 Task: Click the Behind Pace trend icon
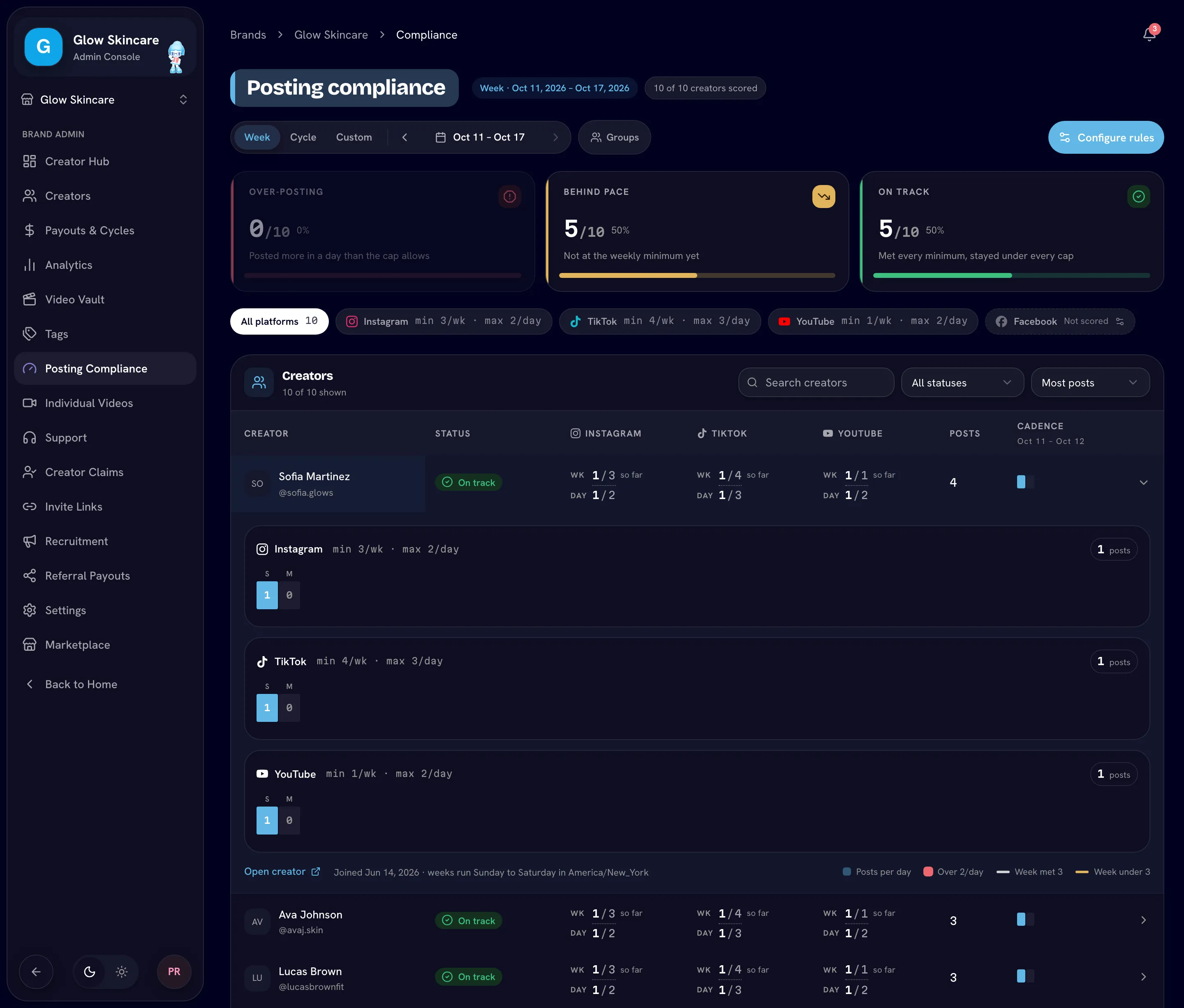point(823,197)
